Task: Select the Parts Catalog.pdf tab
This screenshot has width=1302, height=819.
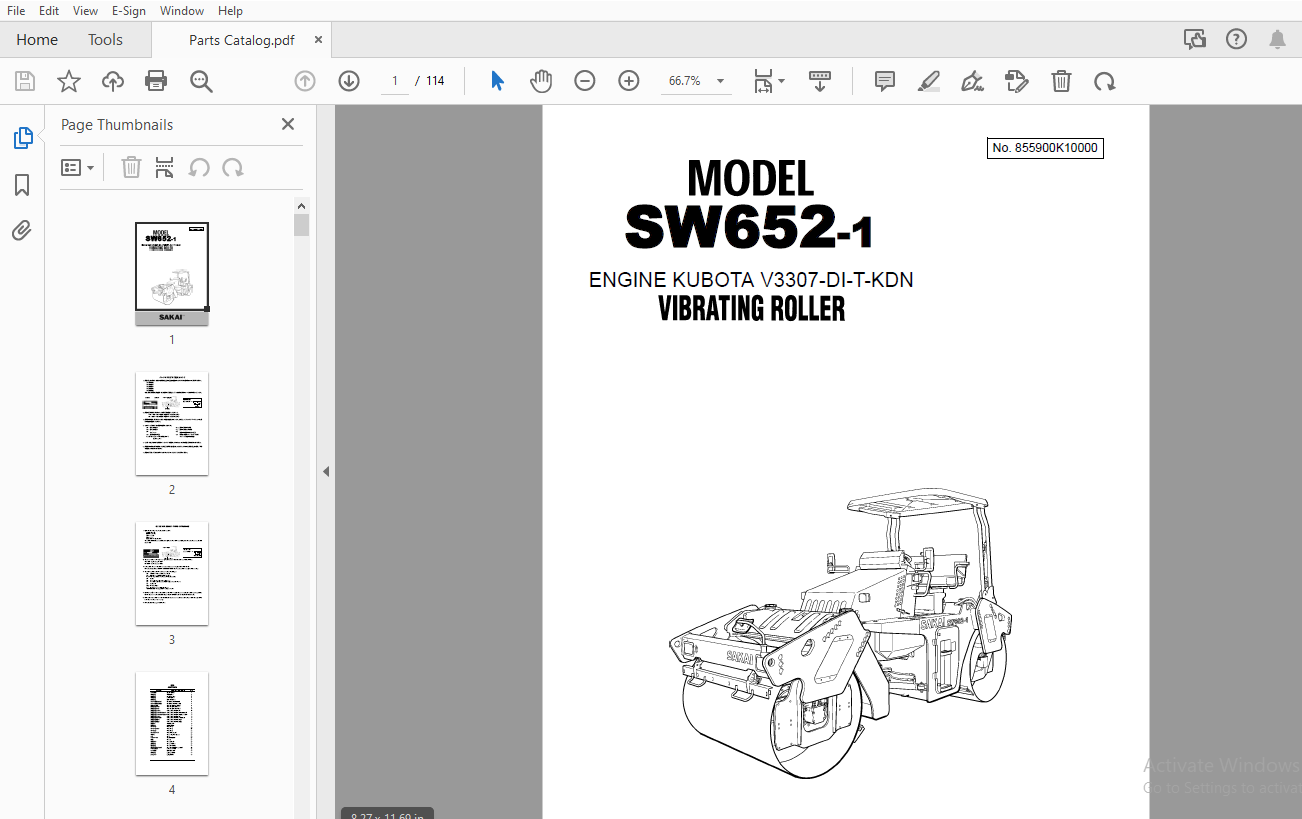Action: (241, 40)
